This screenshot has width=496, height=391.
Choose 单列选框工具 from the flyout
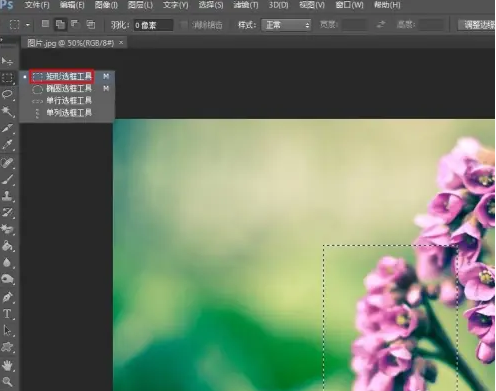point(68,113)
